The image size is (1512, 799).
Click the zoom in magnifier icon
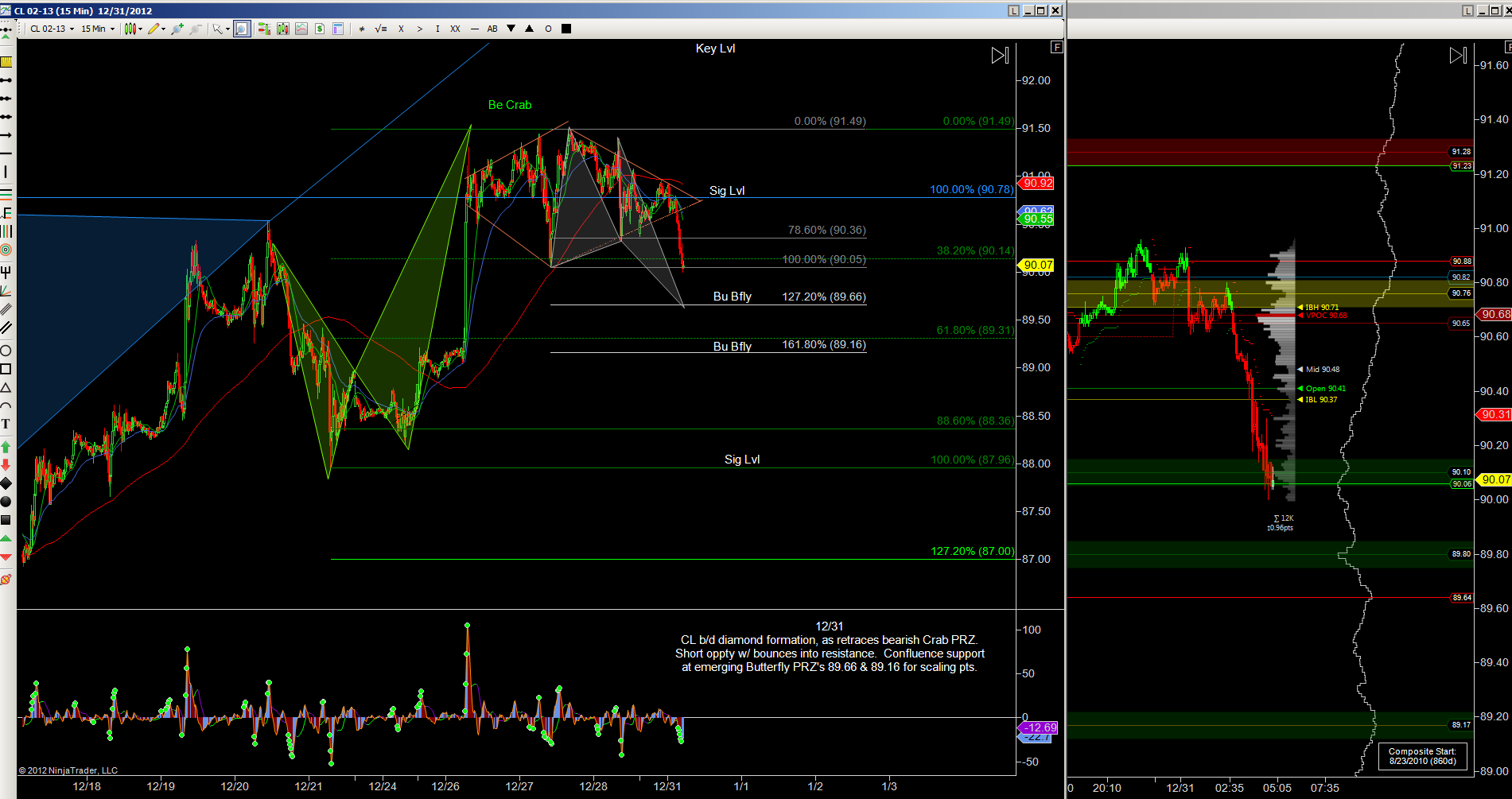point(177,29)
